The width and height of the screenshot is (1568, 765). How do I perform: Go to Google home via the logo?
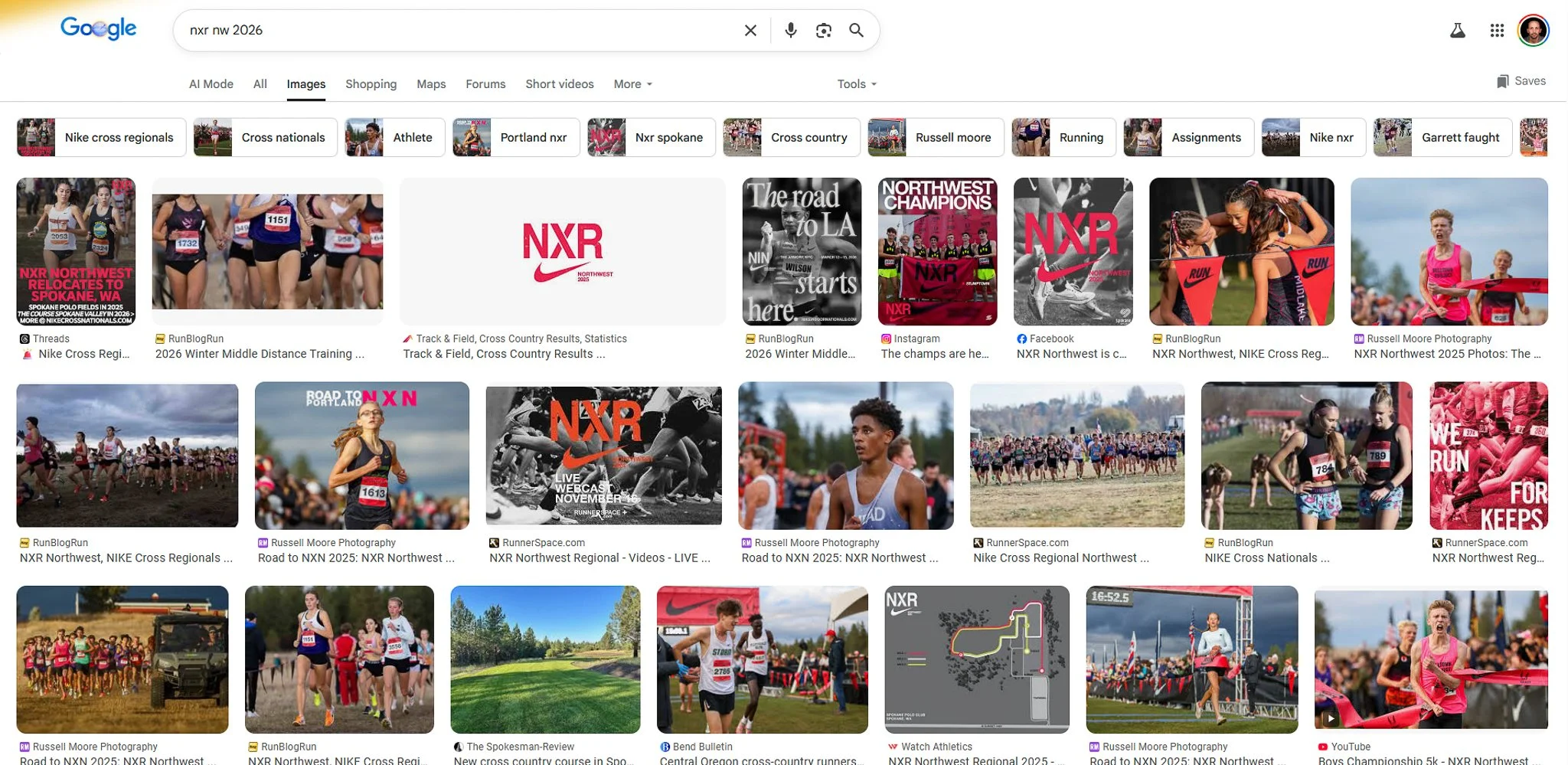(x=99, y=28)
